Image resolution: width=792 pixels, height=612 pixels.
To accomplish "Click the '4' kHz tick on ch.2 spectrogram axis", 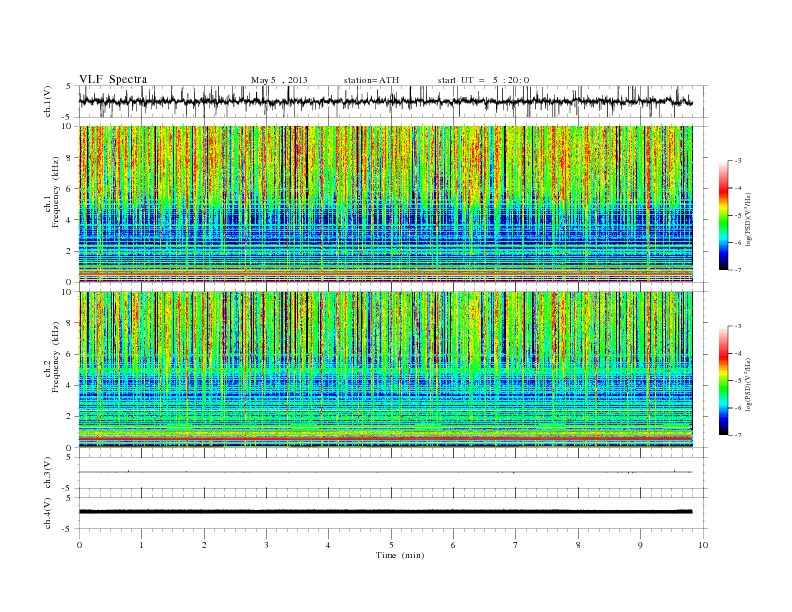I will coord(69,385).
